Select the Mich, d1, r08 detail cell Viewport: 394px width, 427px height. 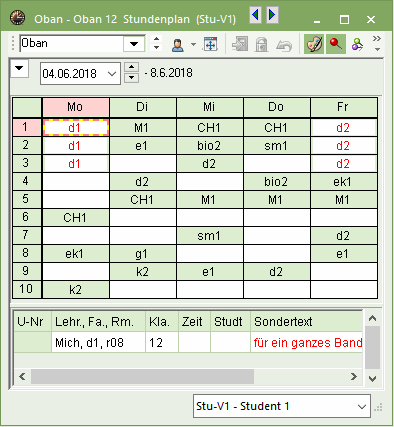(98, 342)
